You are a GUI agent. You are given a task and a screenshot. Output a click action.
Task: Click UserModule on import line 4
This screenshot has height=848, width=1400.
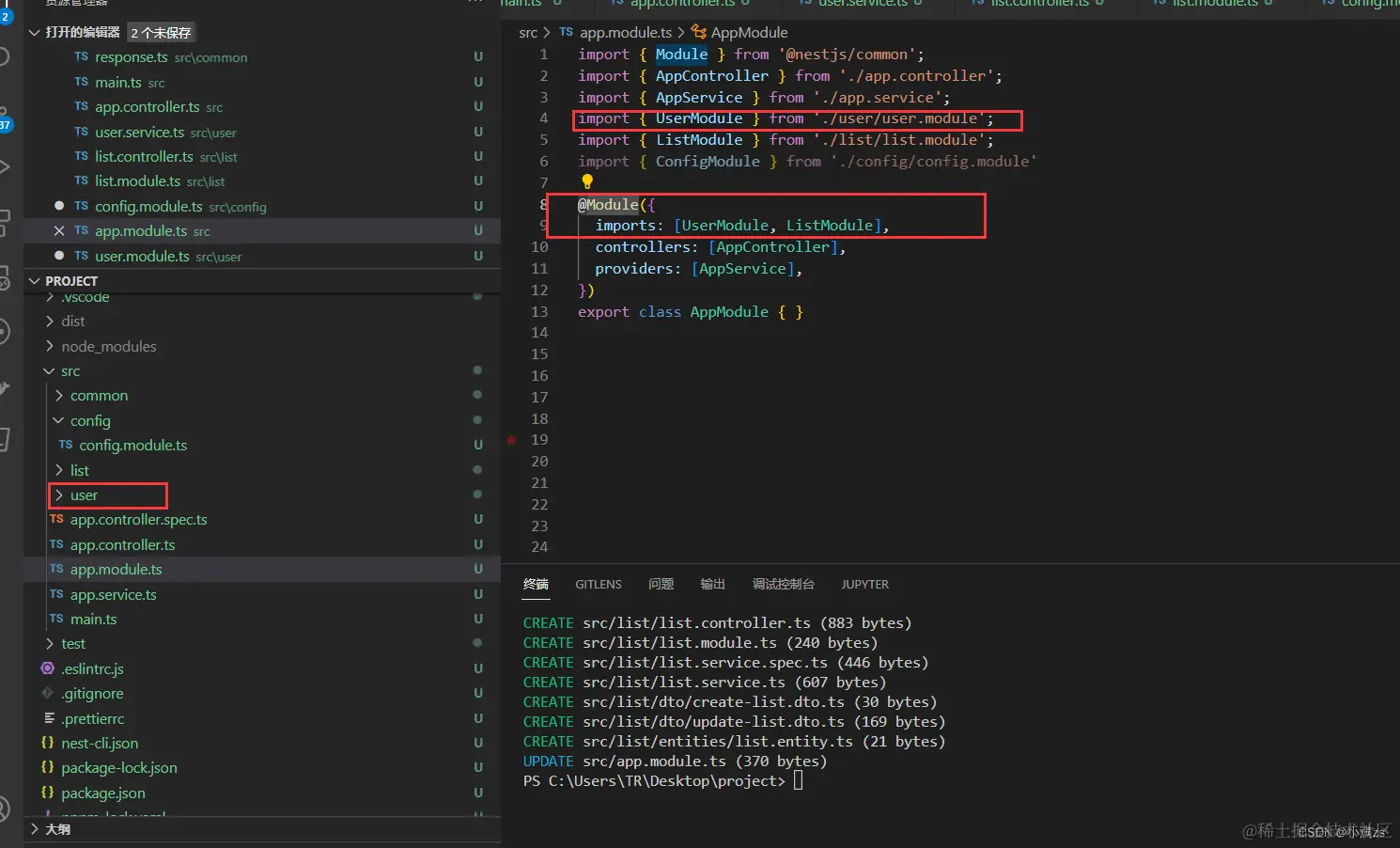tap(699, 118)
